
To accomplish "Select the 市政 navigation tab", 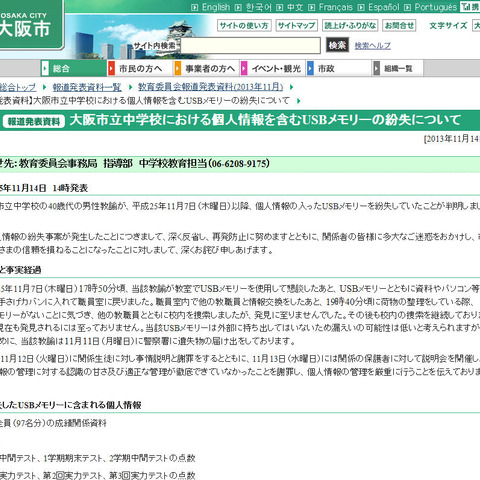I will (x=339, y=68).
